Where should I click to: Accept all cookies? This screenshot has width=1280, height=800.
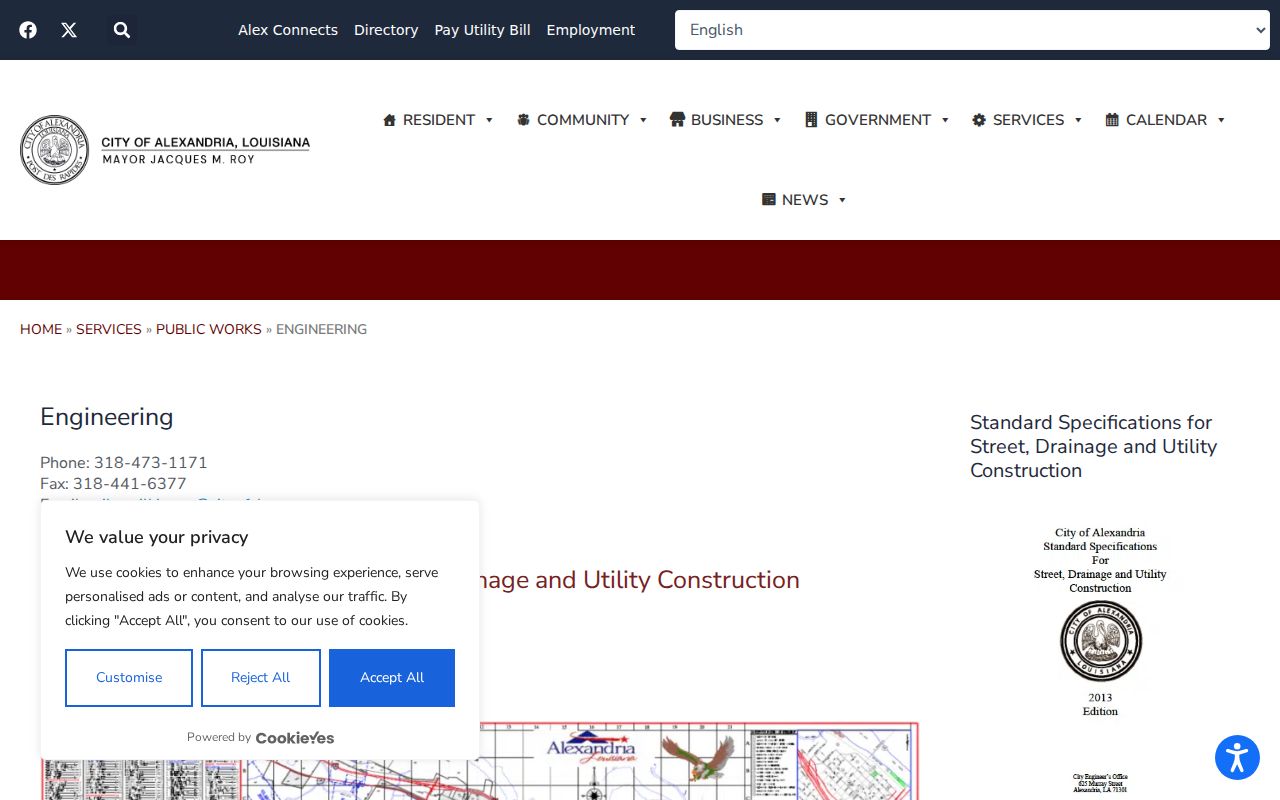pyautogui.click(x=392, y=678)
